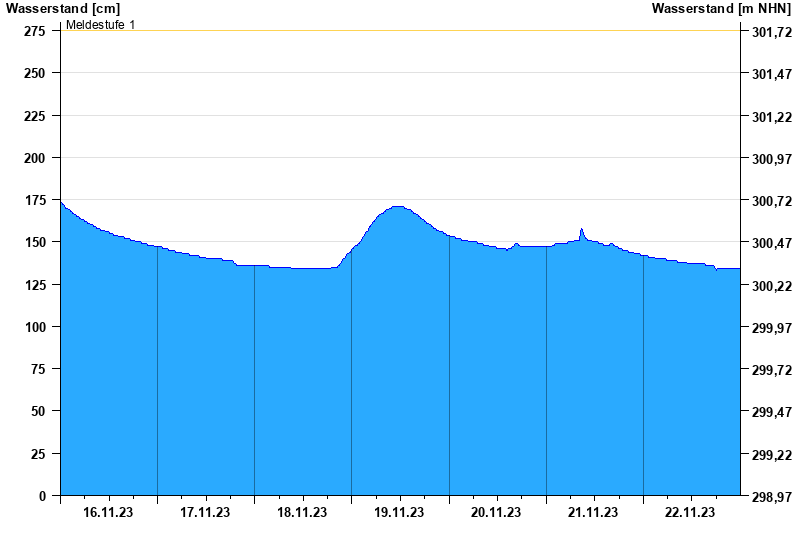
Task: Click the 100 tick label on the left axis
Action: [x=34, y=327]
